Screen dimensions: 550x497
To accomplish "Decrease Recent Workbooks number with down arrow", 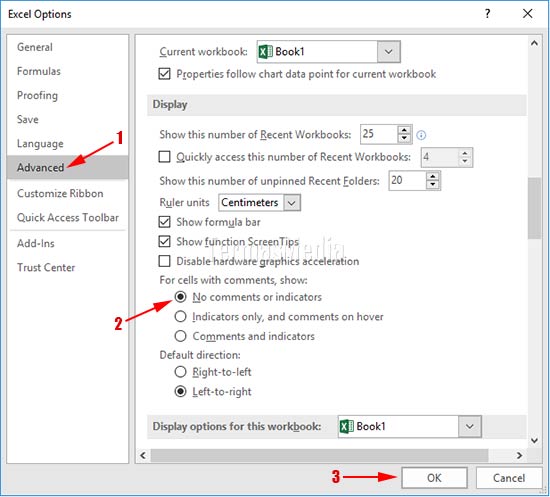I will pos(404,139).
